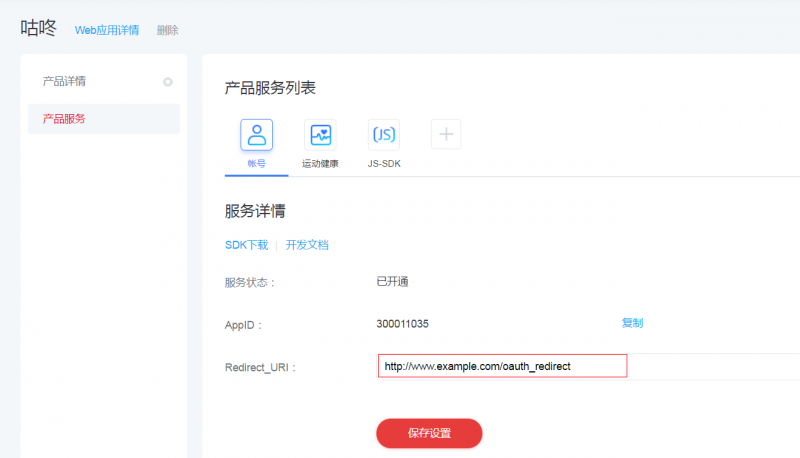Click the 删除 link next to the title
800x458 pixels.
[167, 30]
